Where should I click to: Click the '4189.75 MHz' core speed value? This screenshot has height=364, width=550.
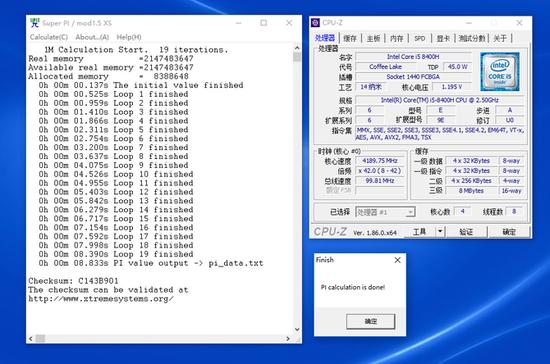(380, 161)
